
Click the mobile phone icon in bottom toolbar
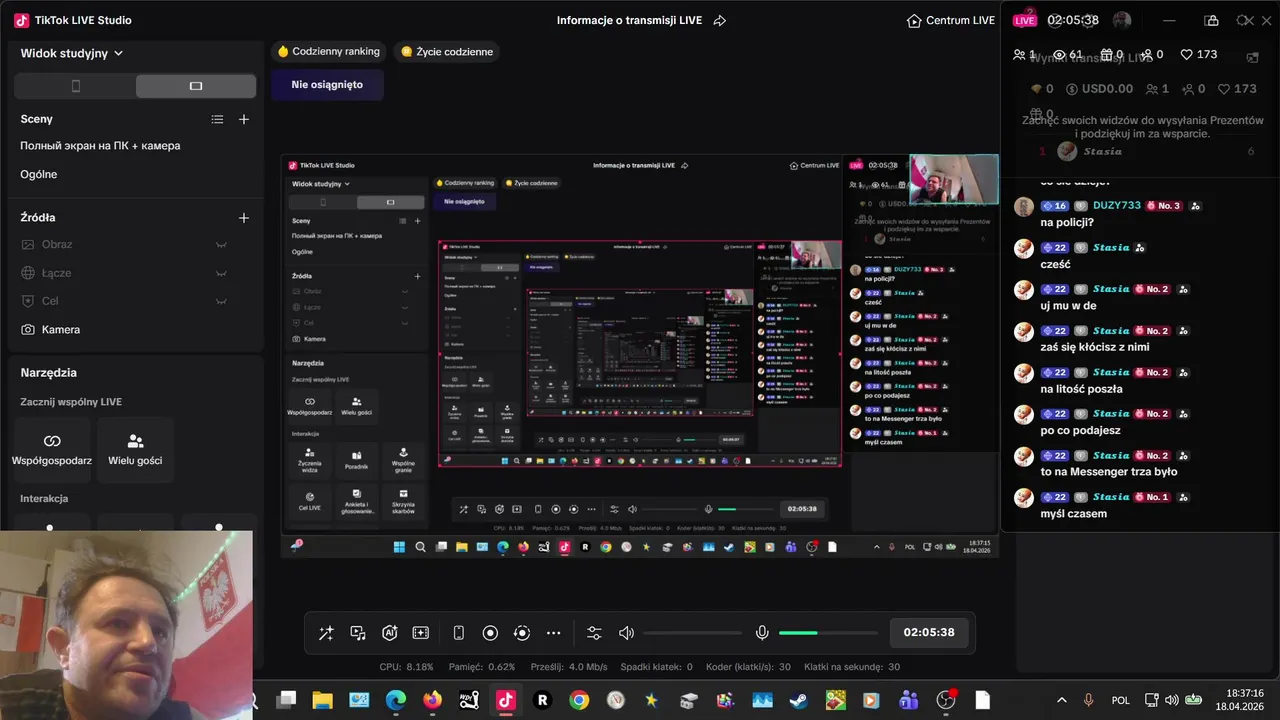click(459, 633)
